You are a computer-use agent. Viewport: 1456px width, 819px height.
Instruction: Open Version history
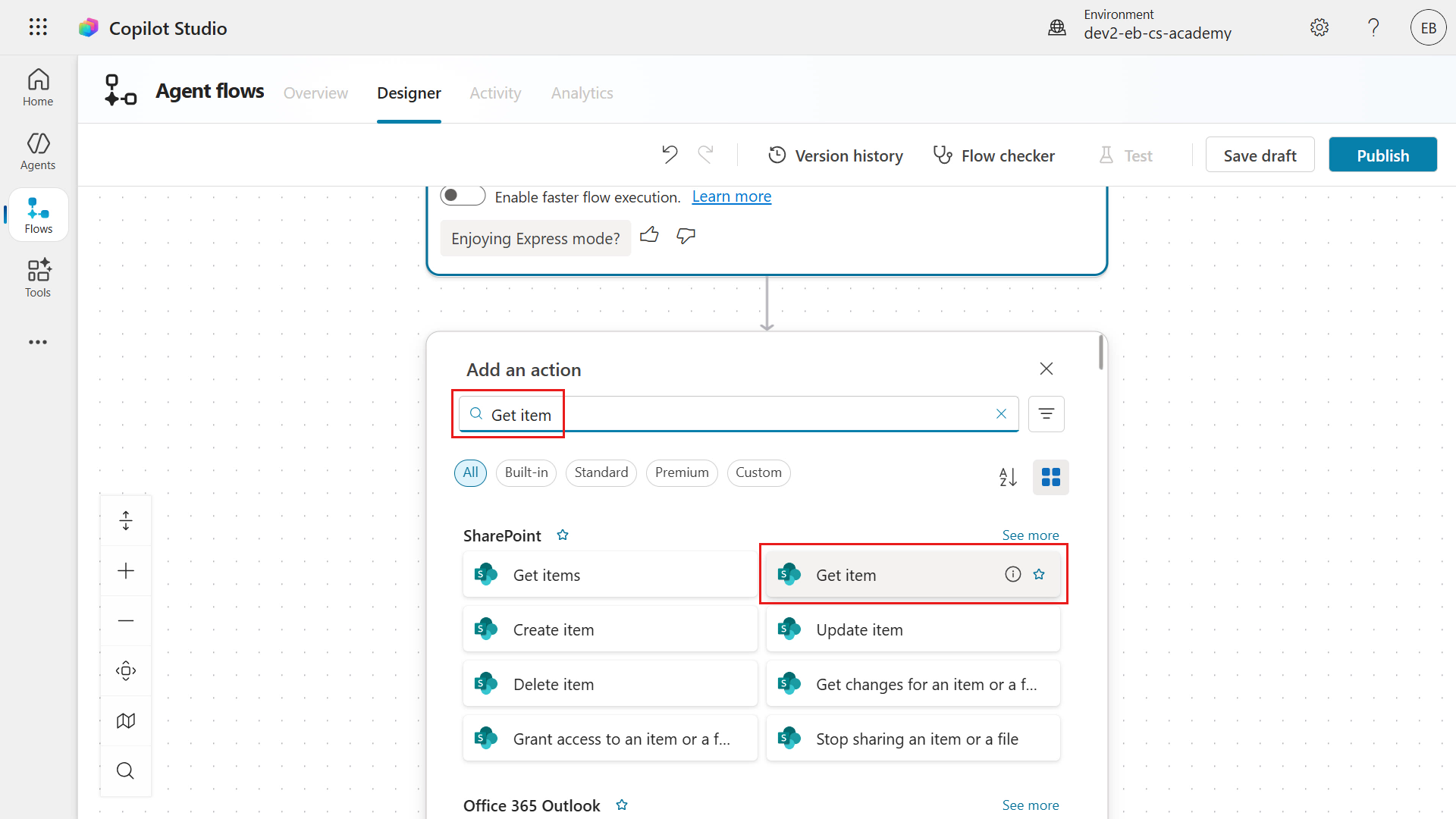pyautogui.click(x=836, y=155)
